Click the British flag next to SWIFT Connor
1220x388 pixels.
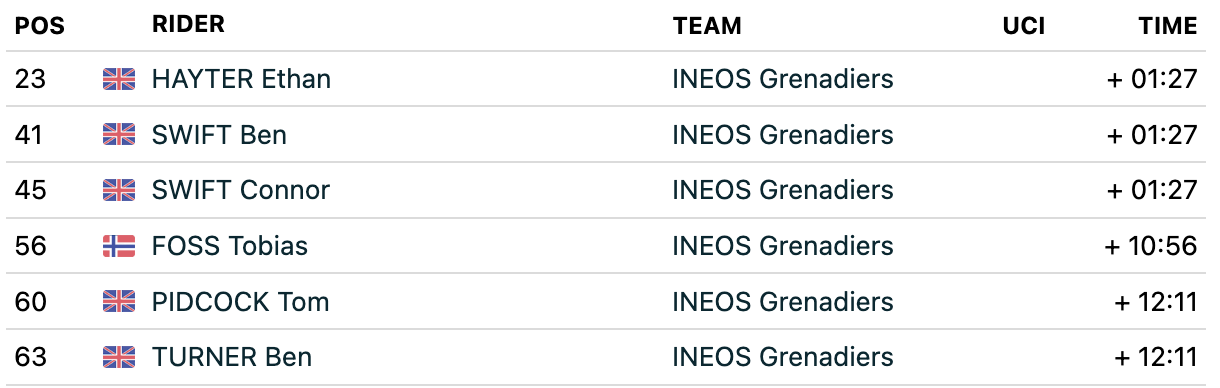pyautogui.click(x=119, y=191)
